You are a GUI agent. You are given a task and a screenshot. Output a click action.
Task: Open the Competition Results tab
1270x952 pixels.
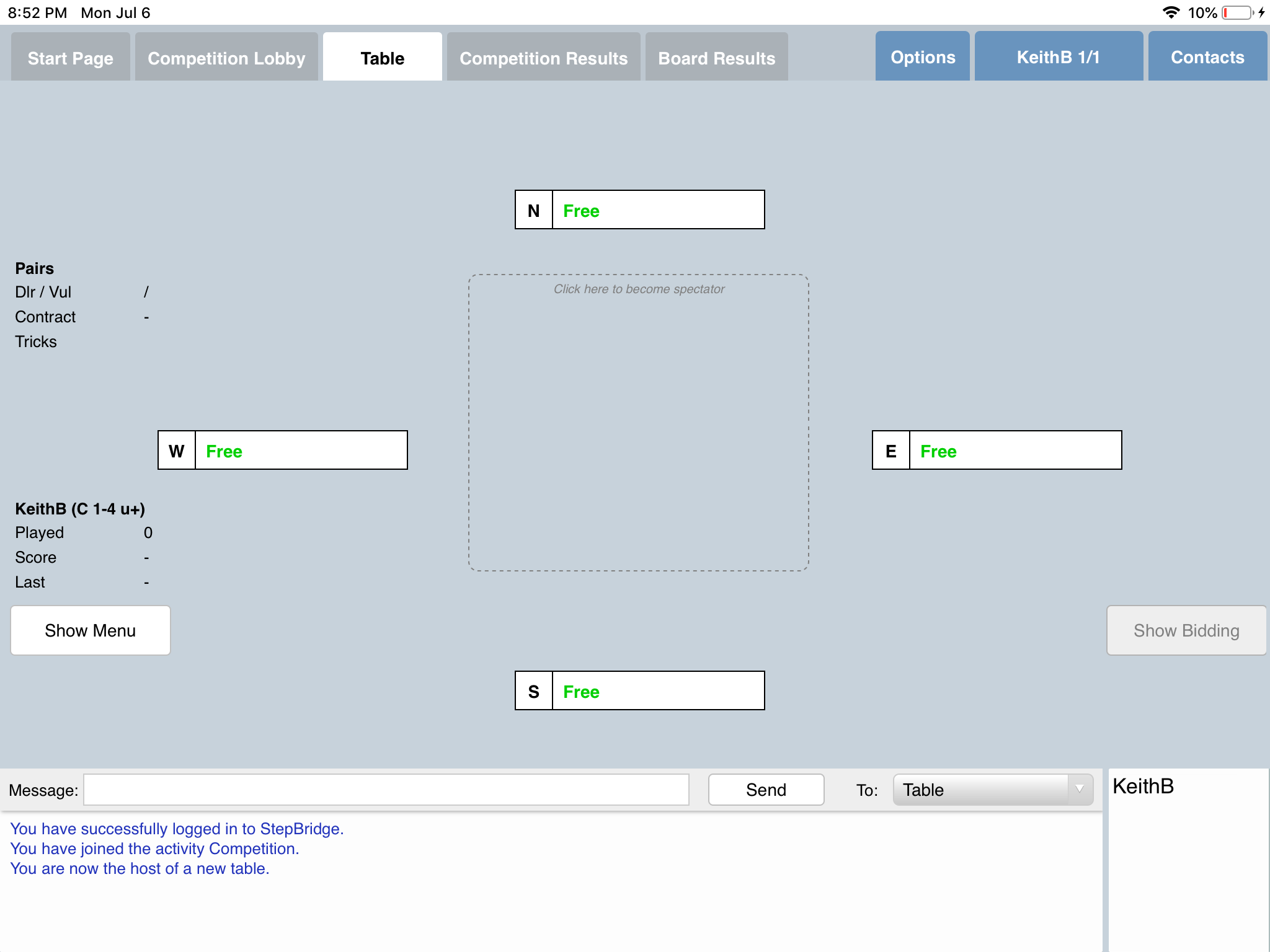(543, 58)
